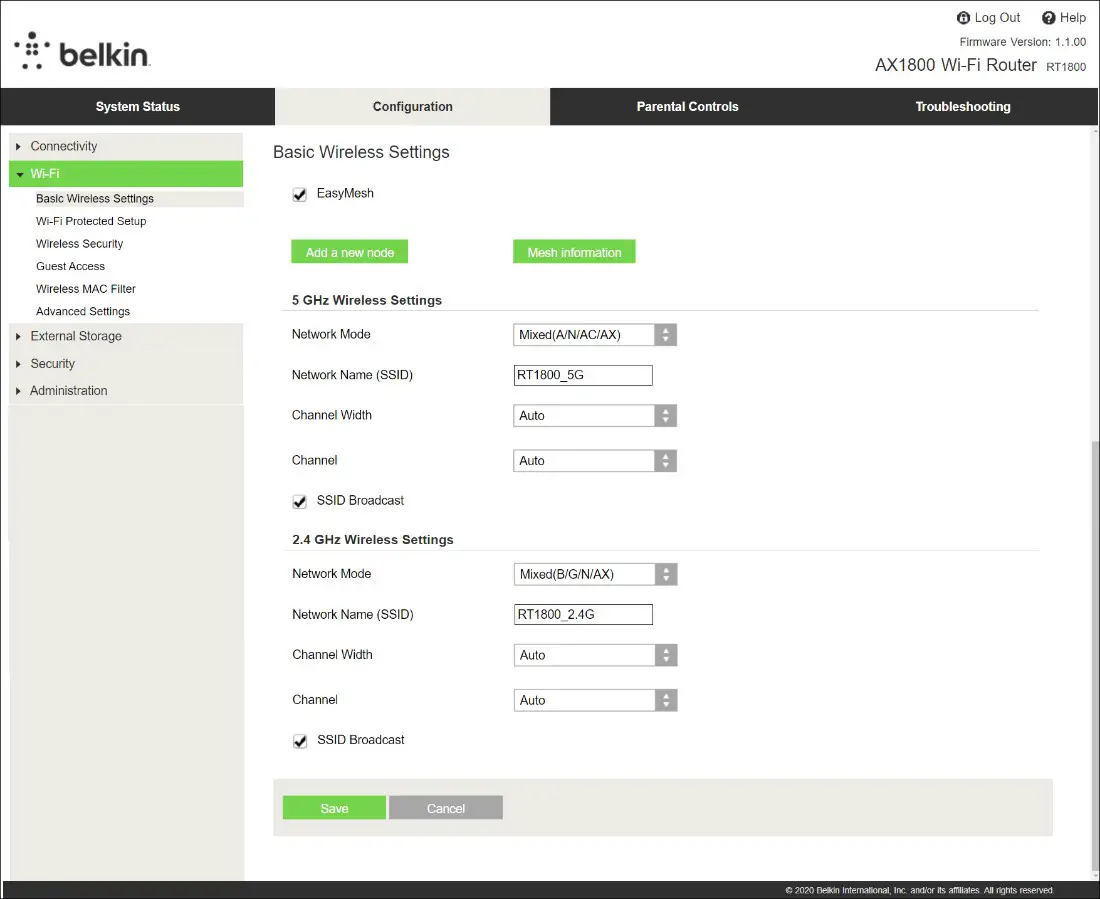Image resolution: width=1100 pixels, height=899 pixels.
Task: Open the 5 GHz Channel Width dropdown
Action: click(x=595, y=415)
